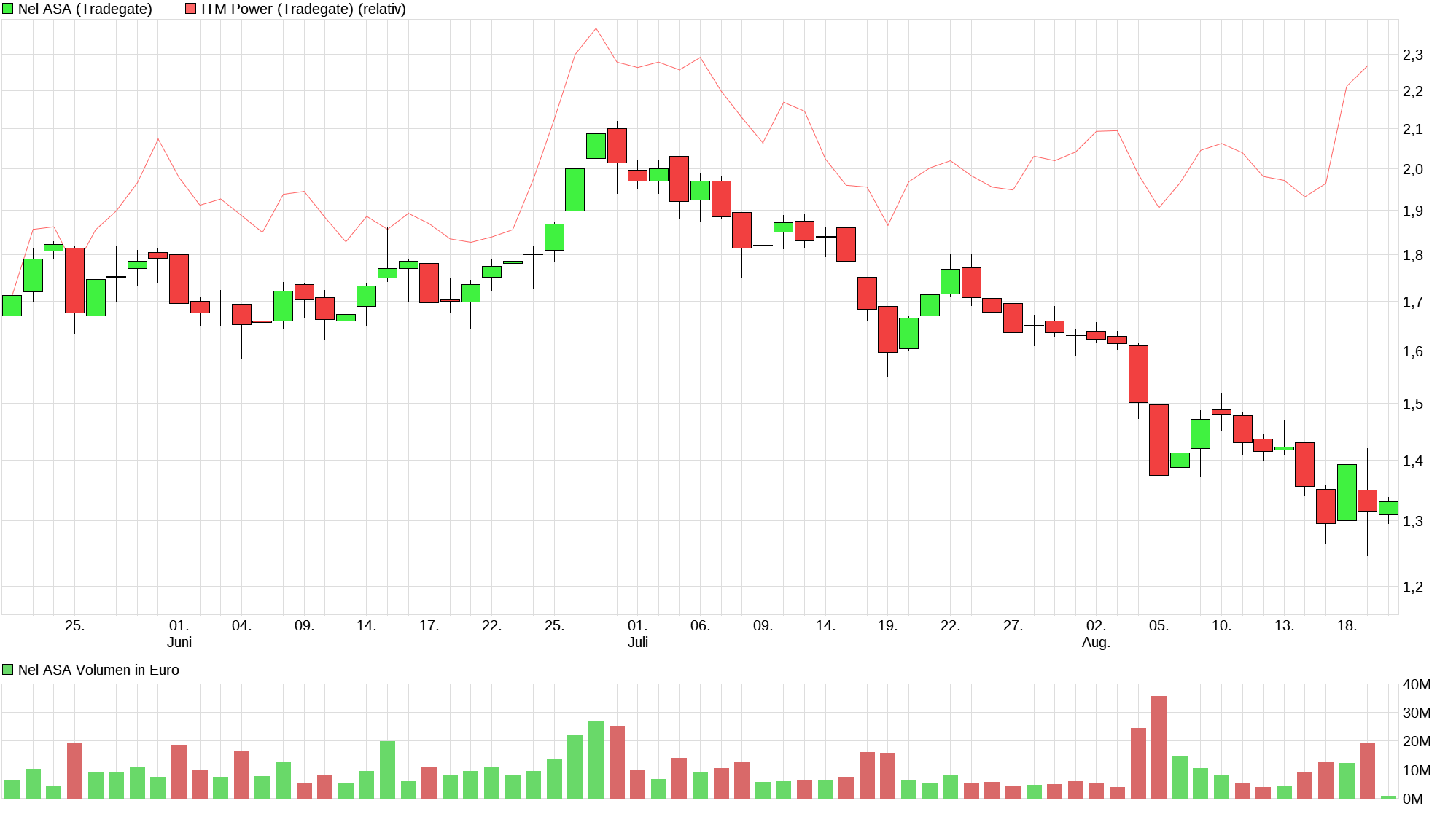Click the first green candlestick on left
1456x814 pixels.
tap(12, 305)
